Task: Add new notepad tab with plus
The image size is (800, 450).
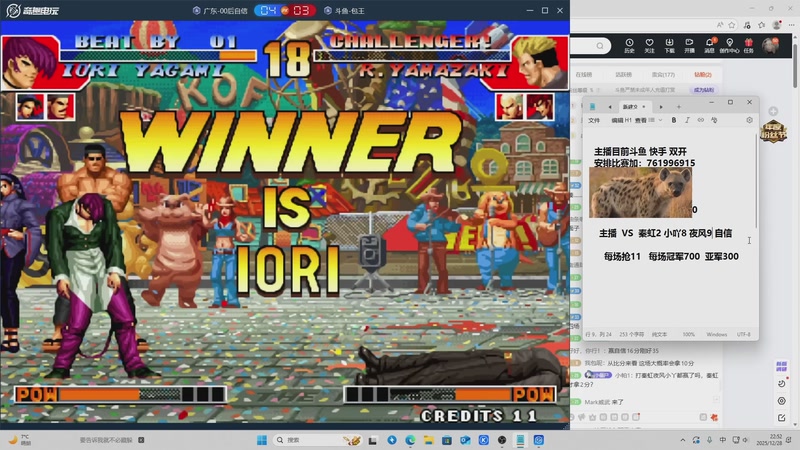Action: [x=679, y=107]
